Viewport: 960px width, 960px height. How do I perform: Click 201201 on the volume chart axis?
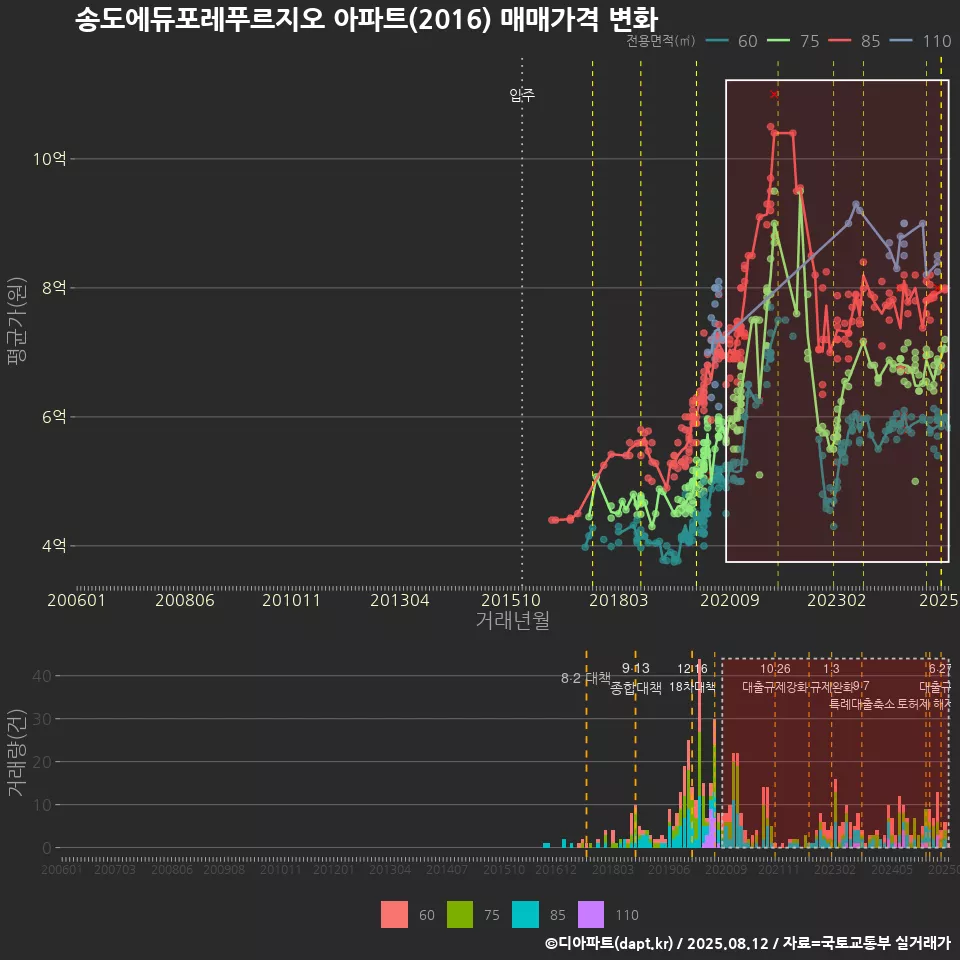point(334,869)
